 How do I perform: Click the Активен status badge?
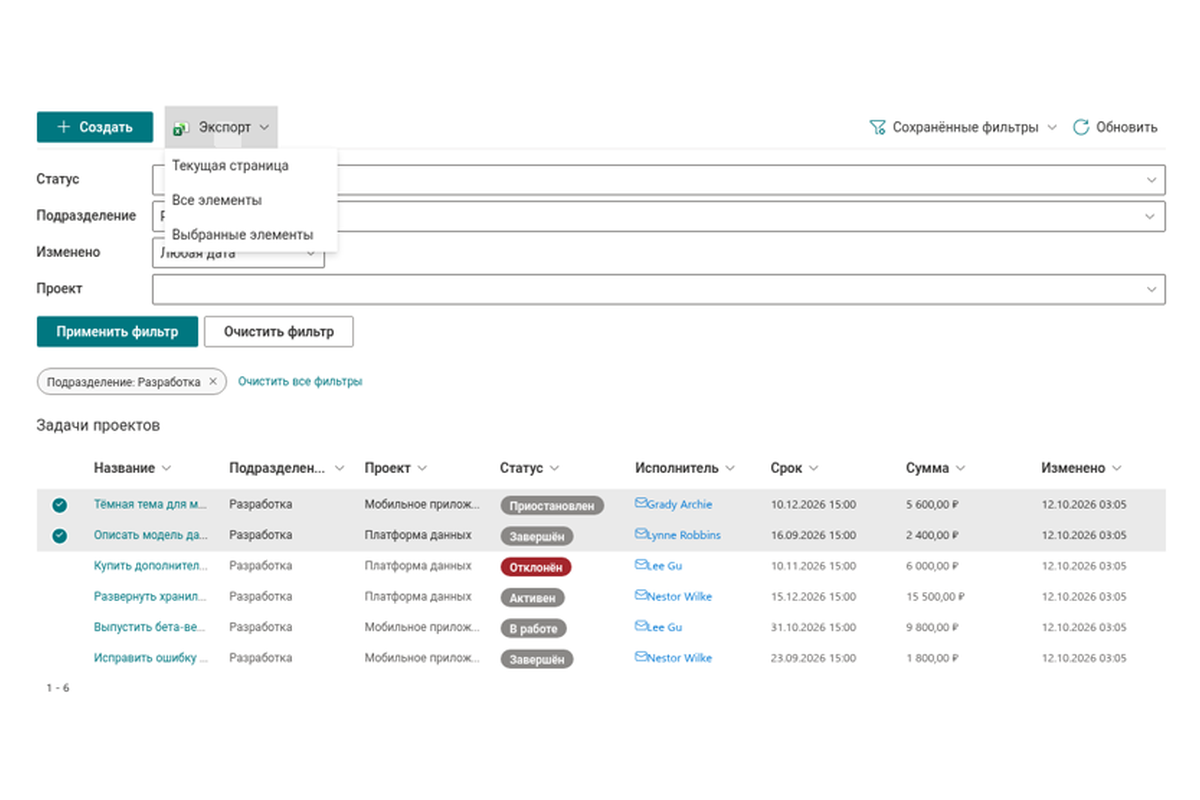click(533, 598)
